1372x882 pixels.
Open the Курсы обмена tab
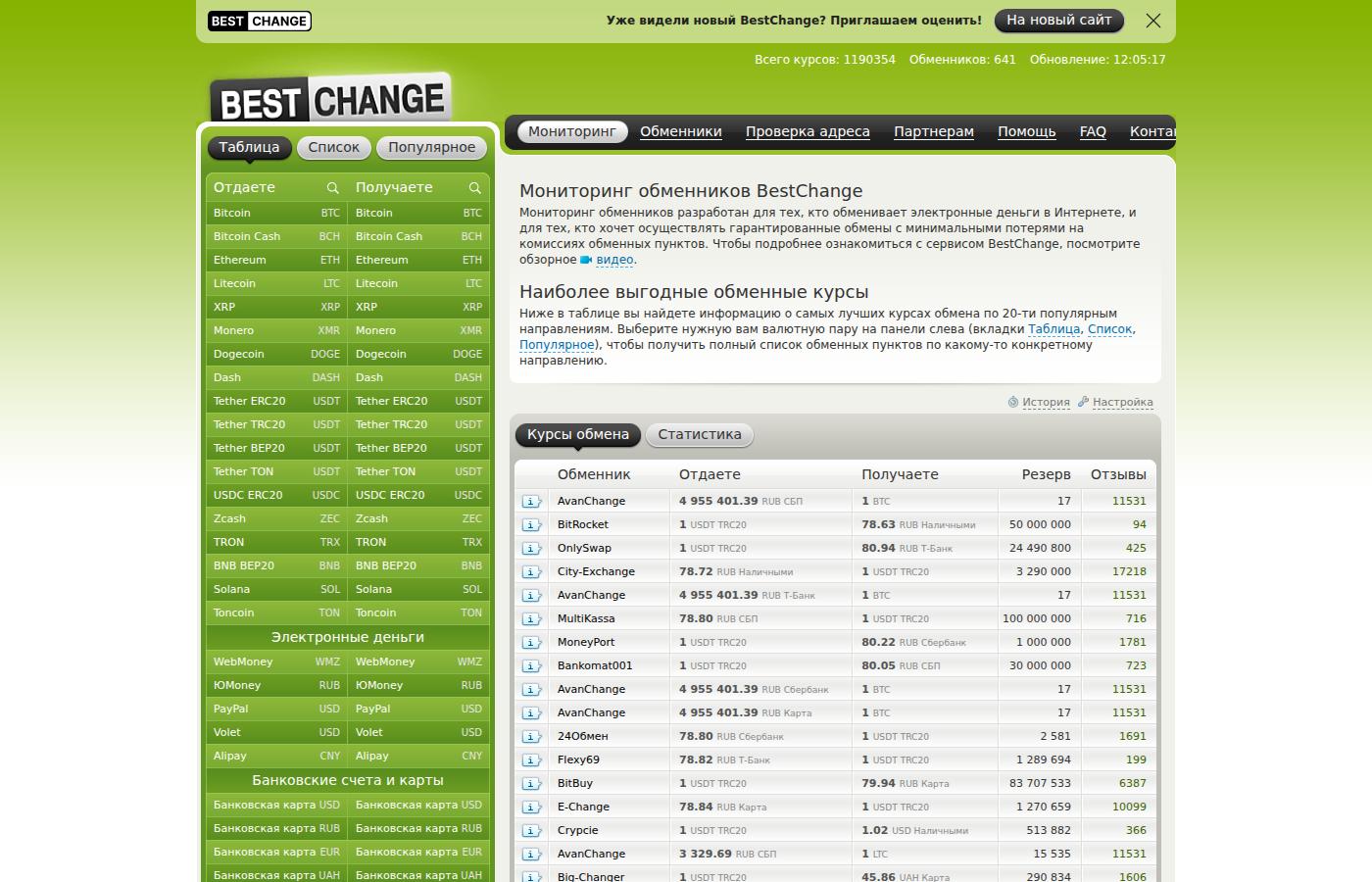(578, 434)
